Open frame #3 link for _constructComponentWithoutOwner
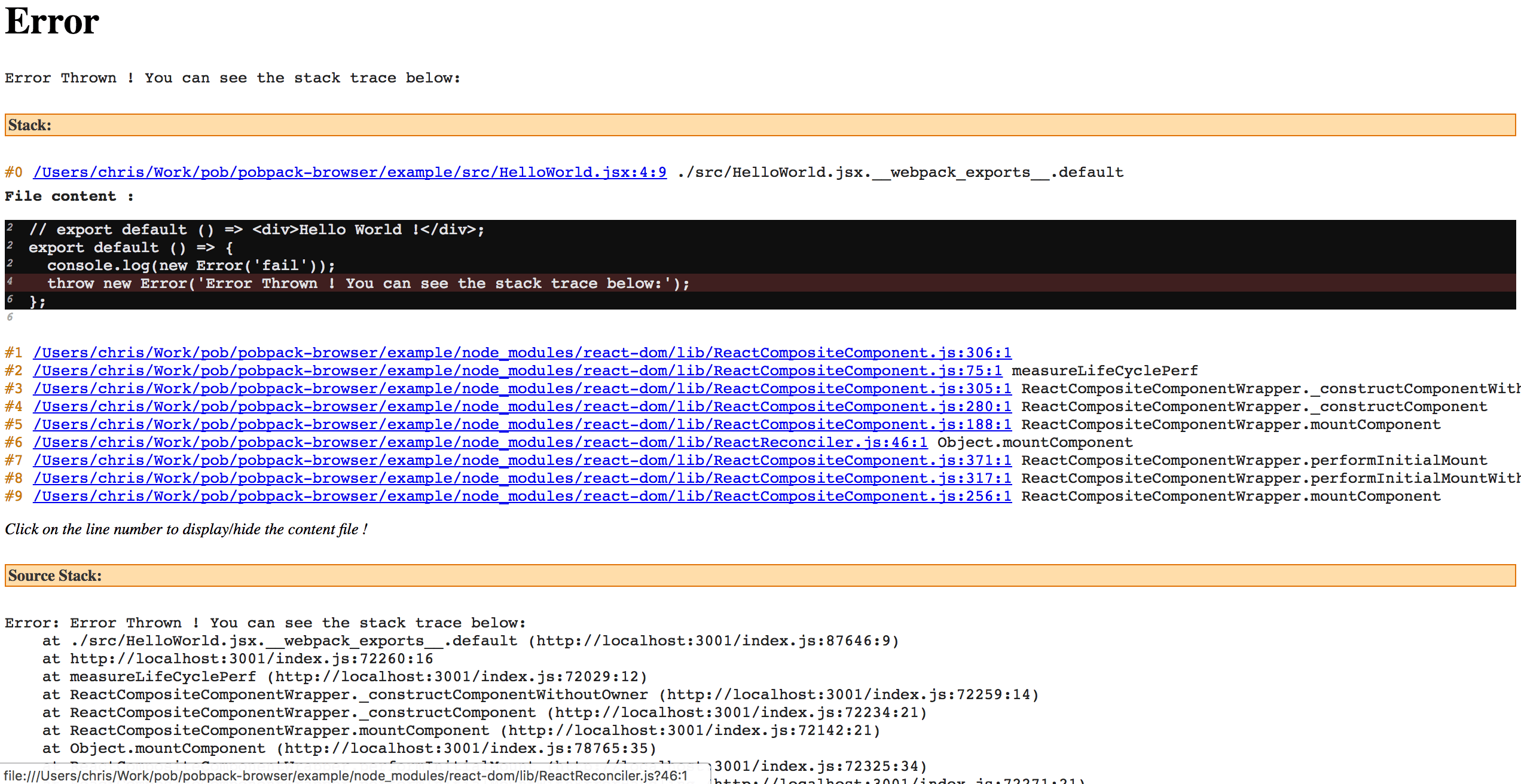 tap(521, 388)
